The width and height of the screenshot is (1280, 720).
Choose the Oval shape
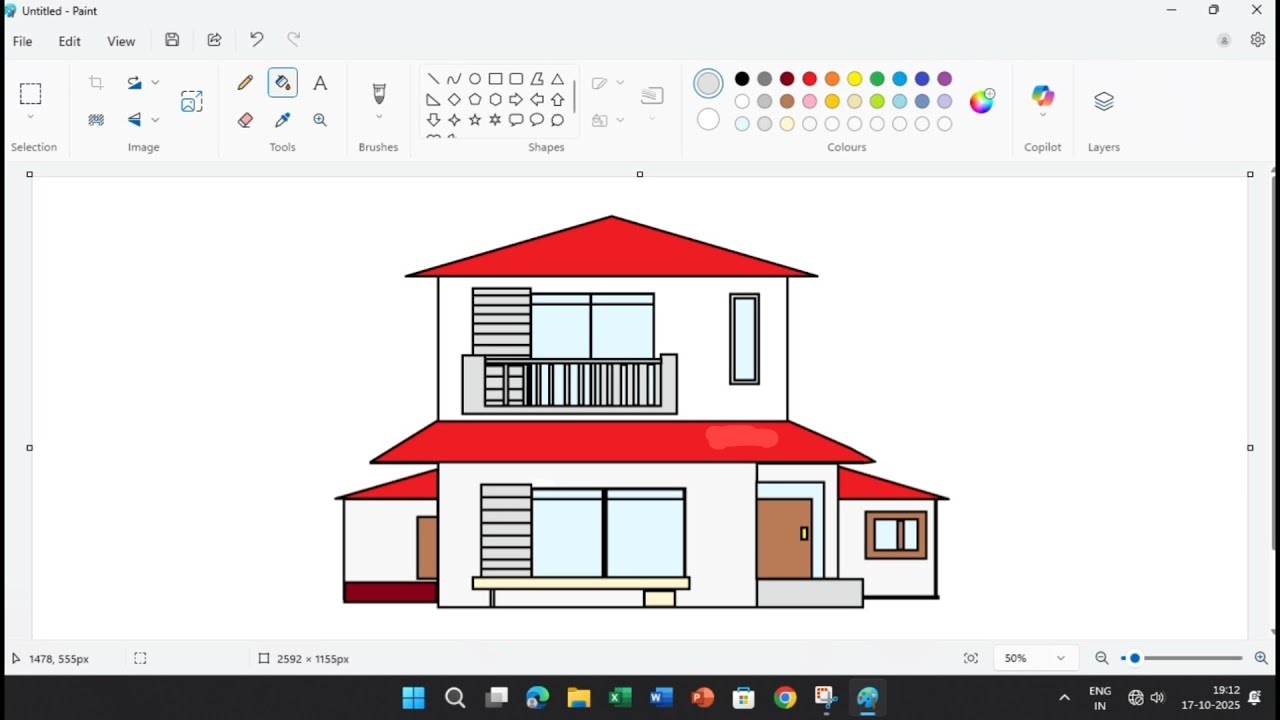[x=475, y=79]
